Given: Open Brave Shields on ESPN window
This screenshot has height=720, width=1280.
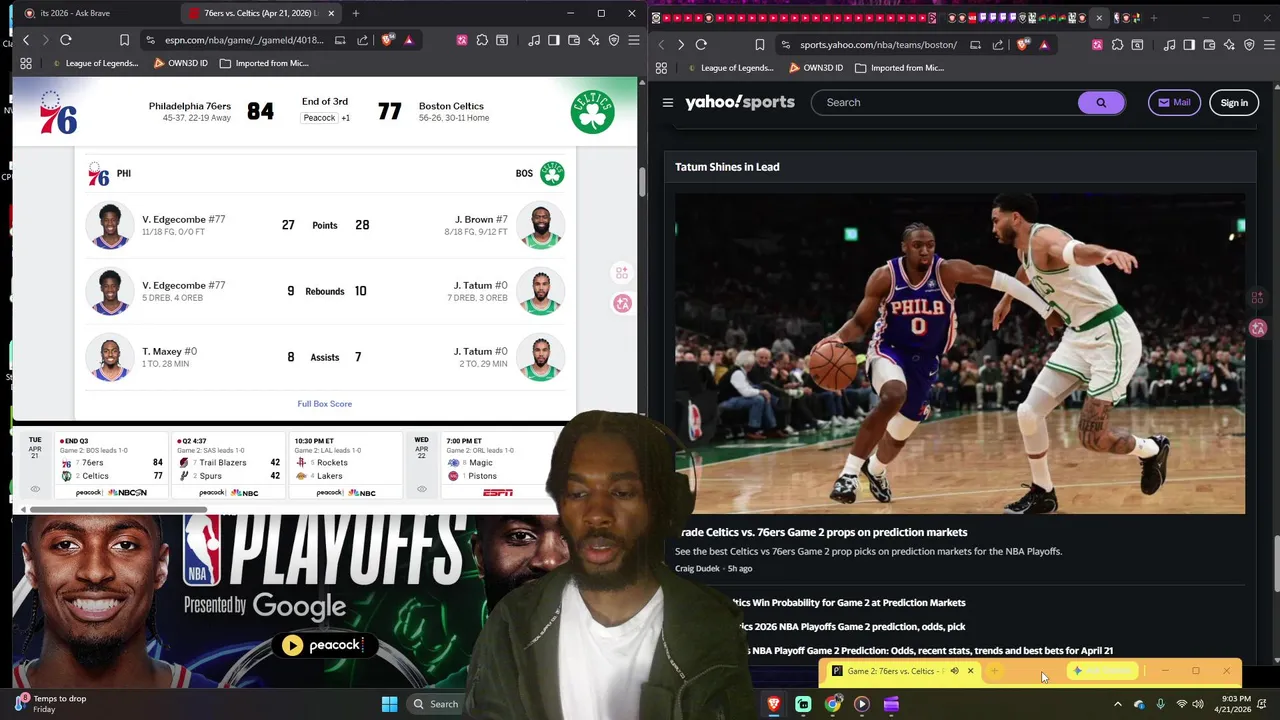Looking at the screenshot, I should [387, 40].
